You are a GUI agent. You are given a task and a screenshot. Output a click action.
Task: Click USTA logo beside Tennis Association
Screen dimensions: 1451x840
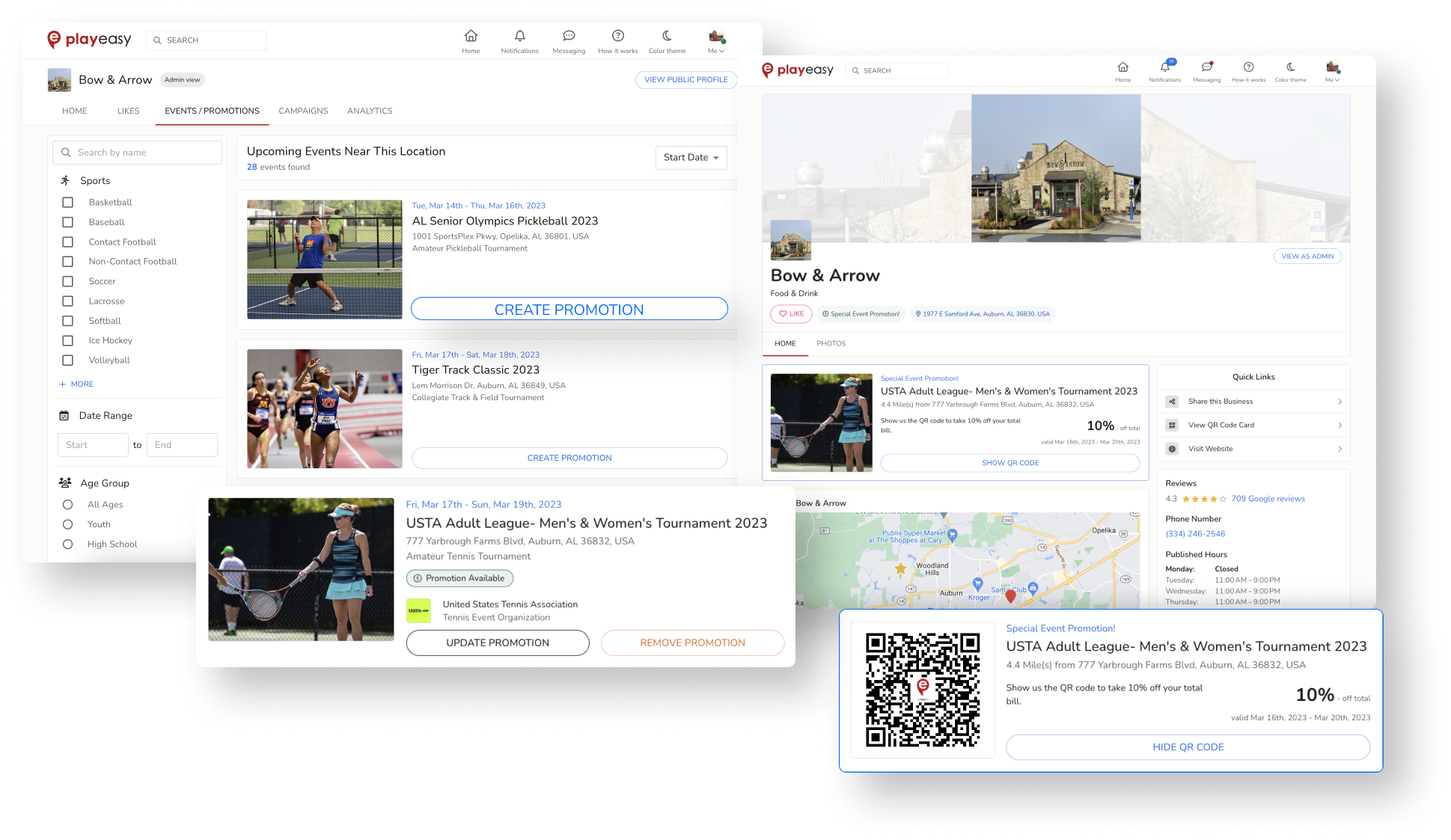tap(419, 611)
